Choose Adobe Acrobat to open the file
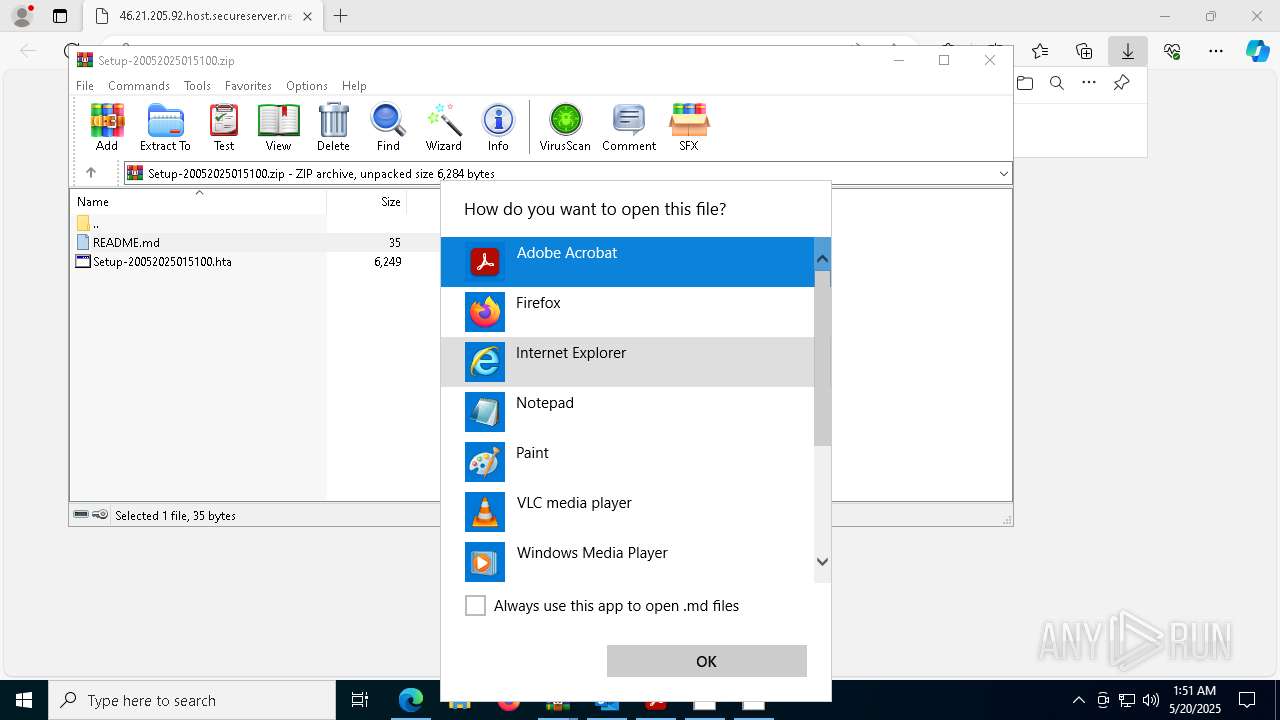This screenshot has height=720, width=1280. [627, 262]
